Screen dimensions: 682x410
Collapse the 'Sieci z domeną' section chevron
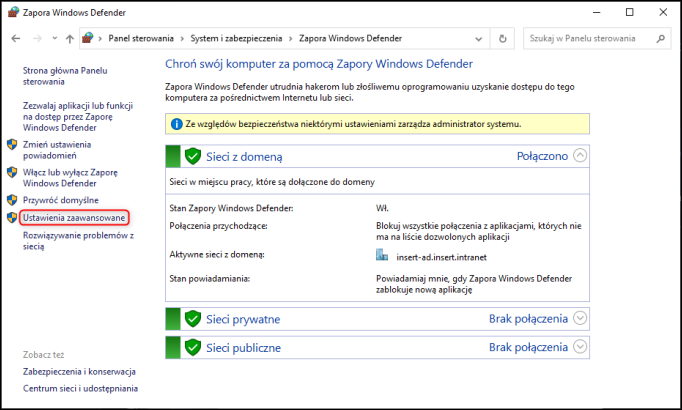(580, 155)
